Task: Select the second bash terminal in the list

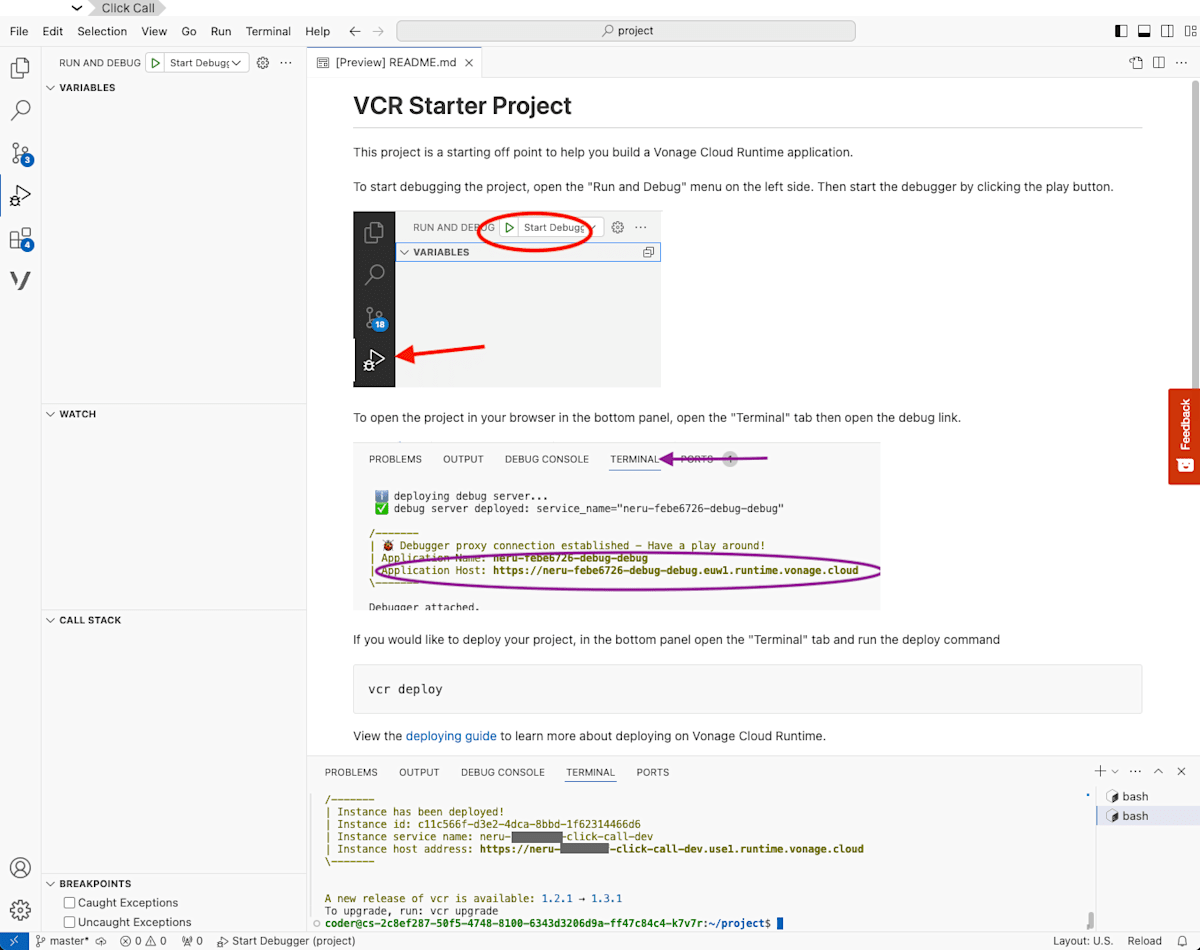Action: (x=1148, y=816)
